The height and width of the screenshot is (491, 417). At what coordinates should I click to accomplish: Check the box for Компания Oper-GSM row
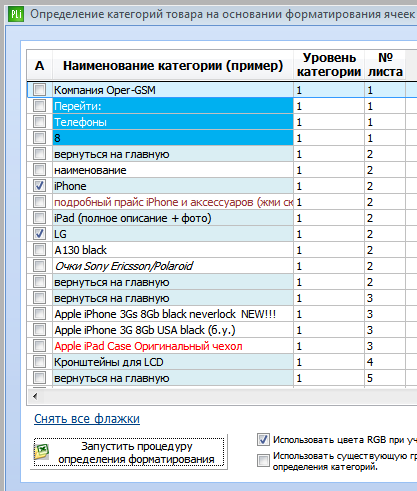point(40,90)
